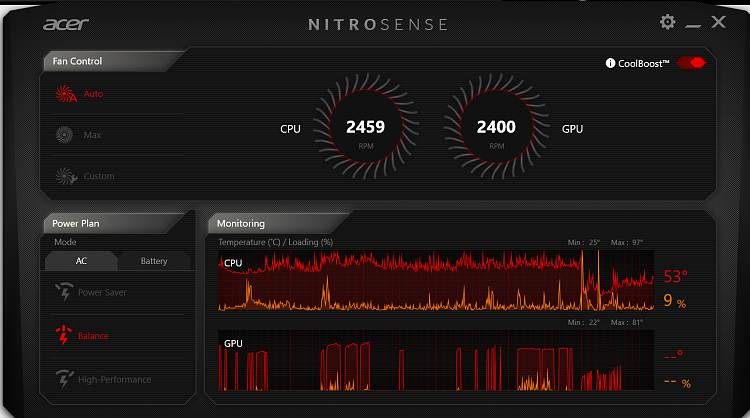750x418 pixels.
Task: Switch to the Battery mode tab
Action: (154, 261)
